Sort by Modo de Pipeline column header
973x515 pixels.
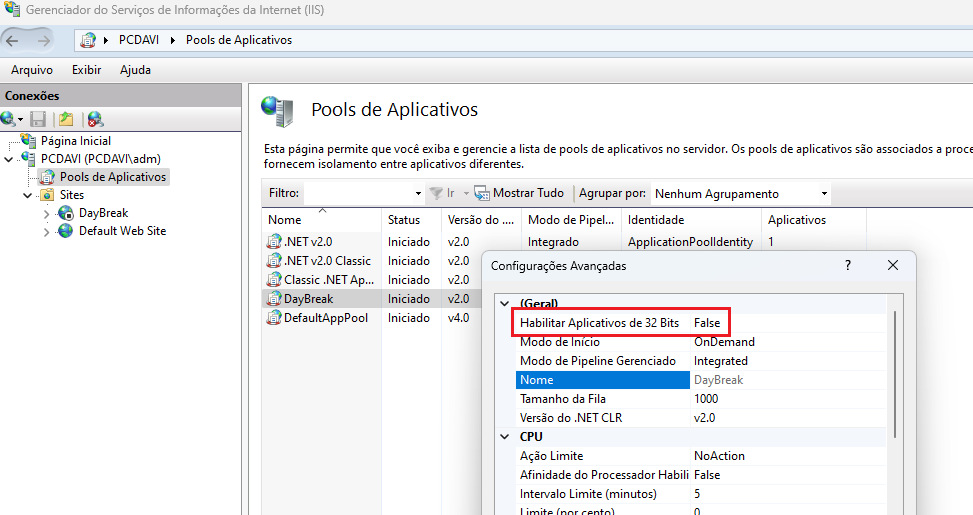(x=571, y=220)
